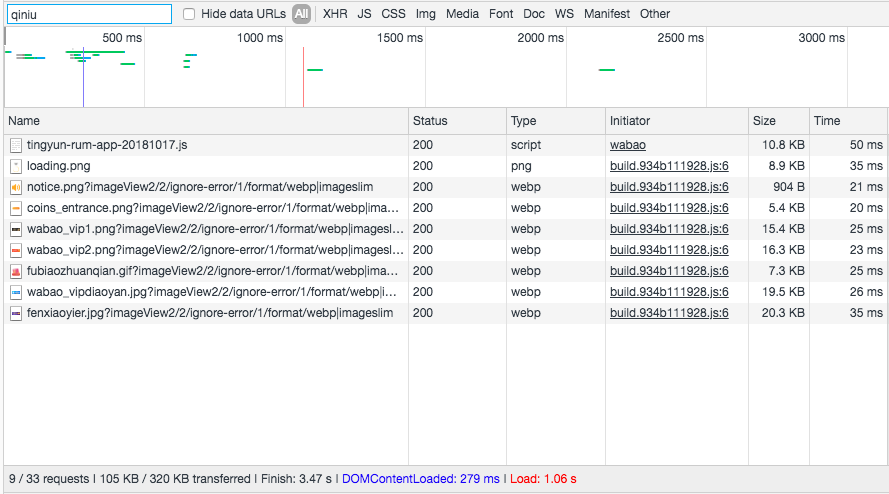889x494 pixels.
Task: Open build.934b111928.js:6 initiator for wabao_vip2.png
Action: (x=669, y=250)
